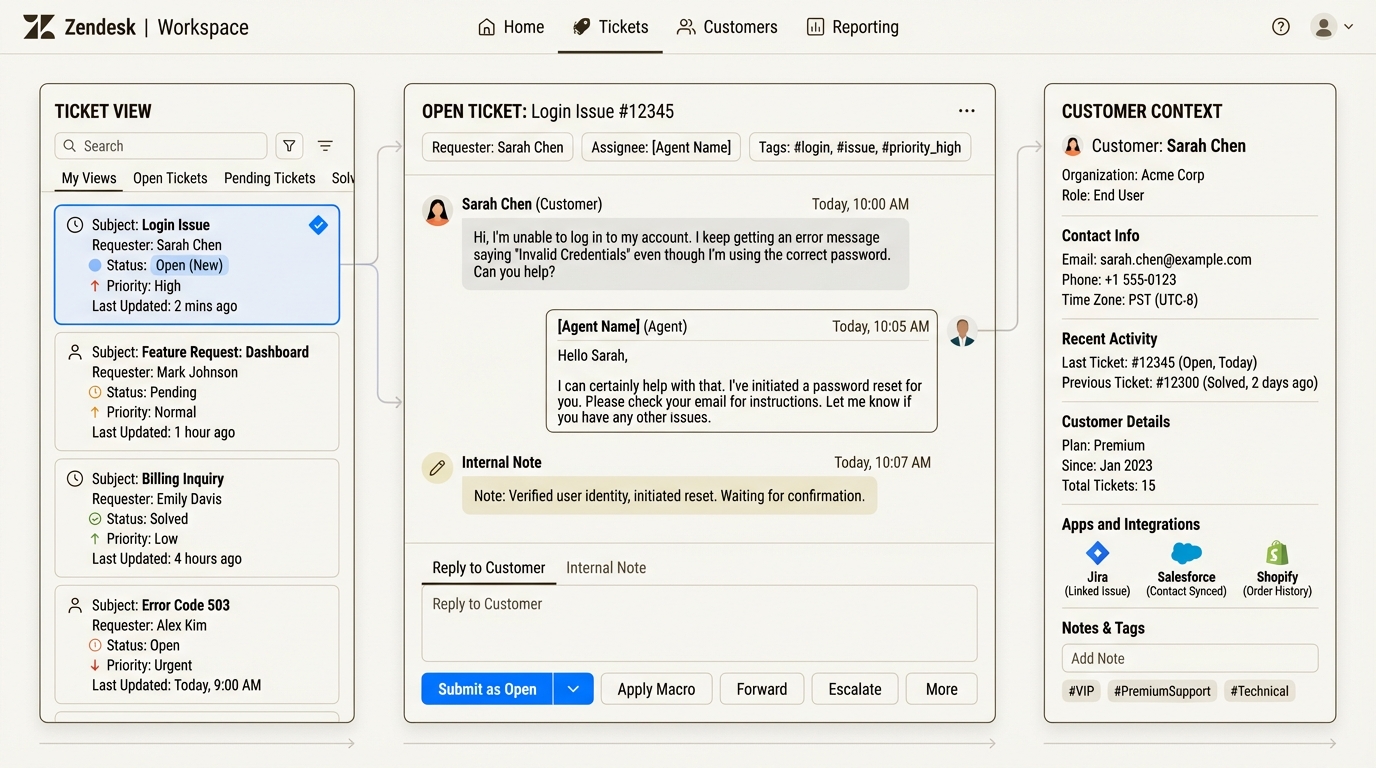Click the sort icon beside the filter
Viewport: 1376px width, 768px height.
point(325,145)
